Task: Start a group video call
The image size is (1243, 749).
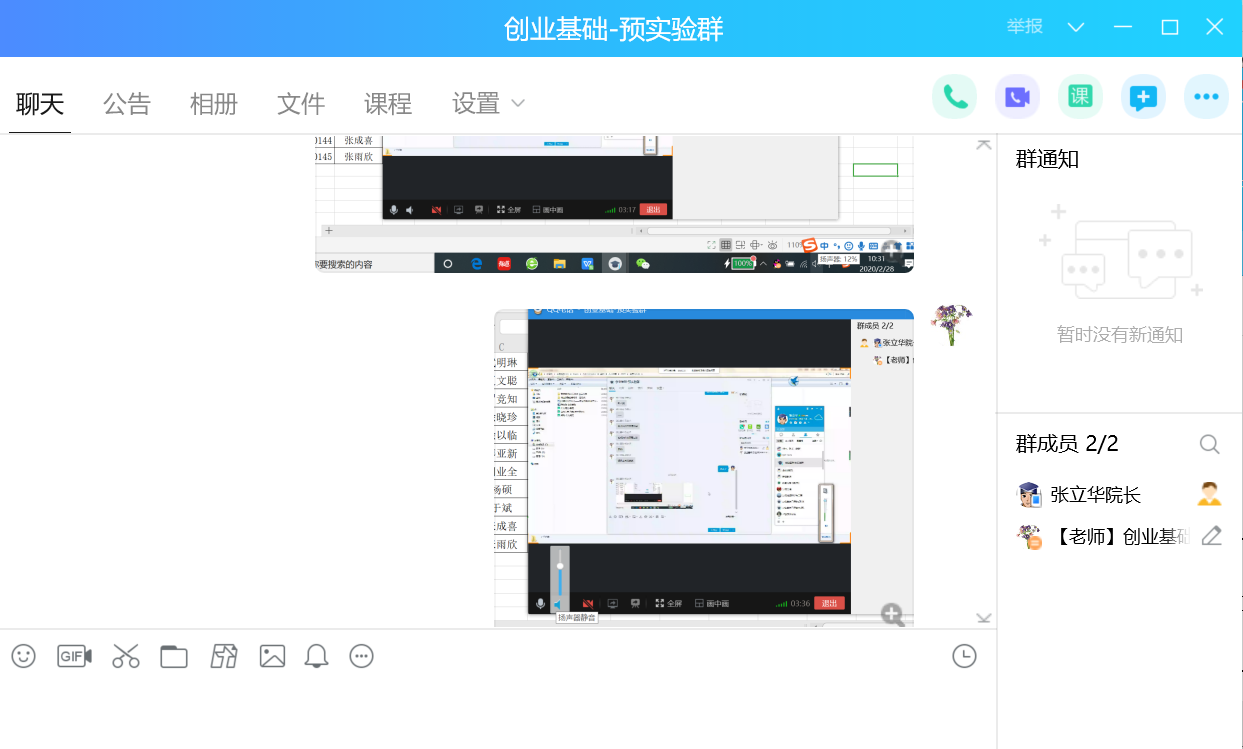Action: pyautogui.click(x=1017, y=97)
